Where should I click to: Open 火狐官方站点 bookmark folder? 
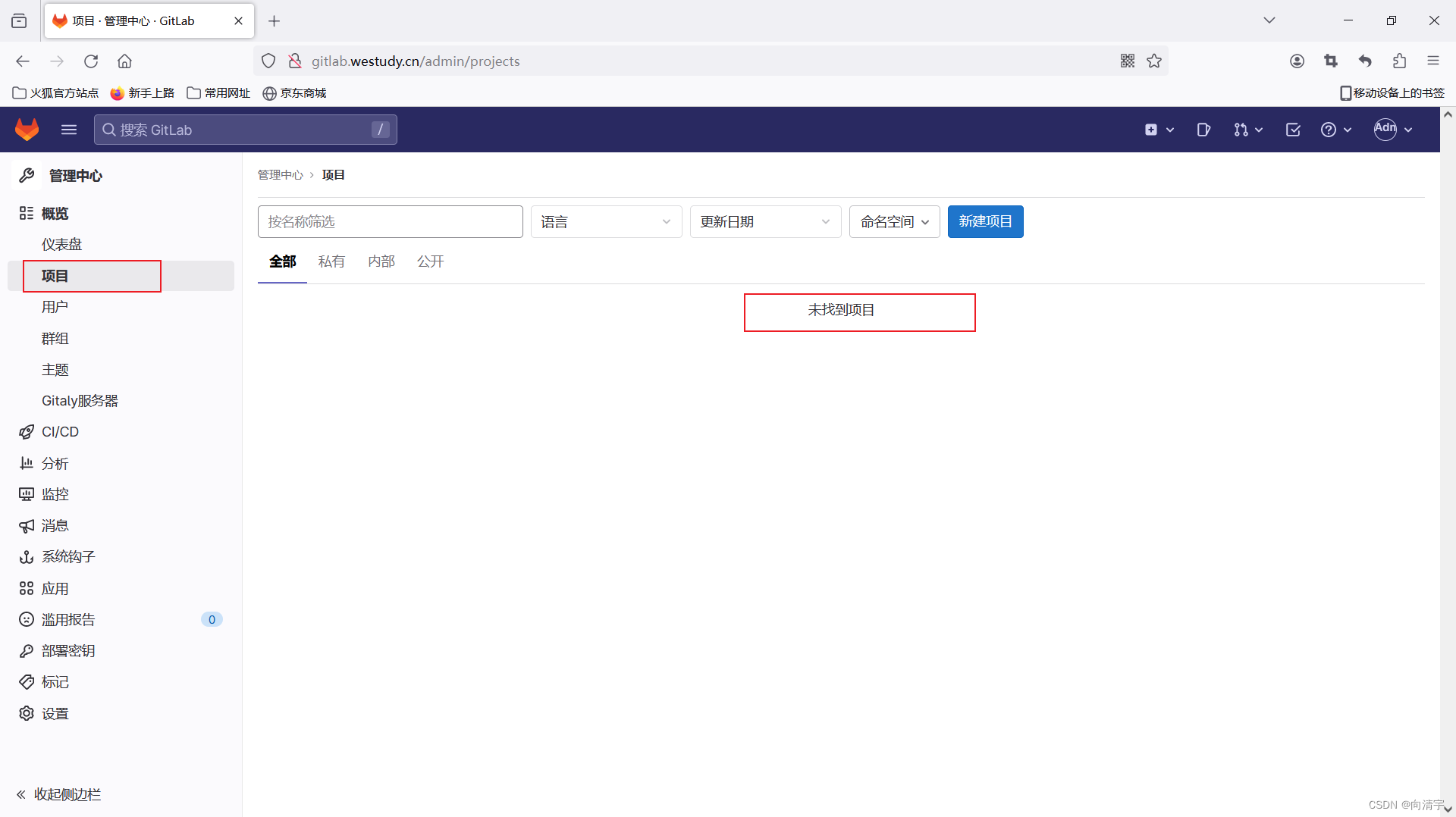coord(55,93)
